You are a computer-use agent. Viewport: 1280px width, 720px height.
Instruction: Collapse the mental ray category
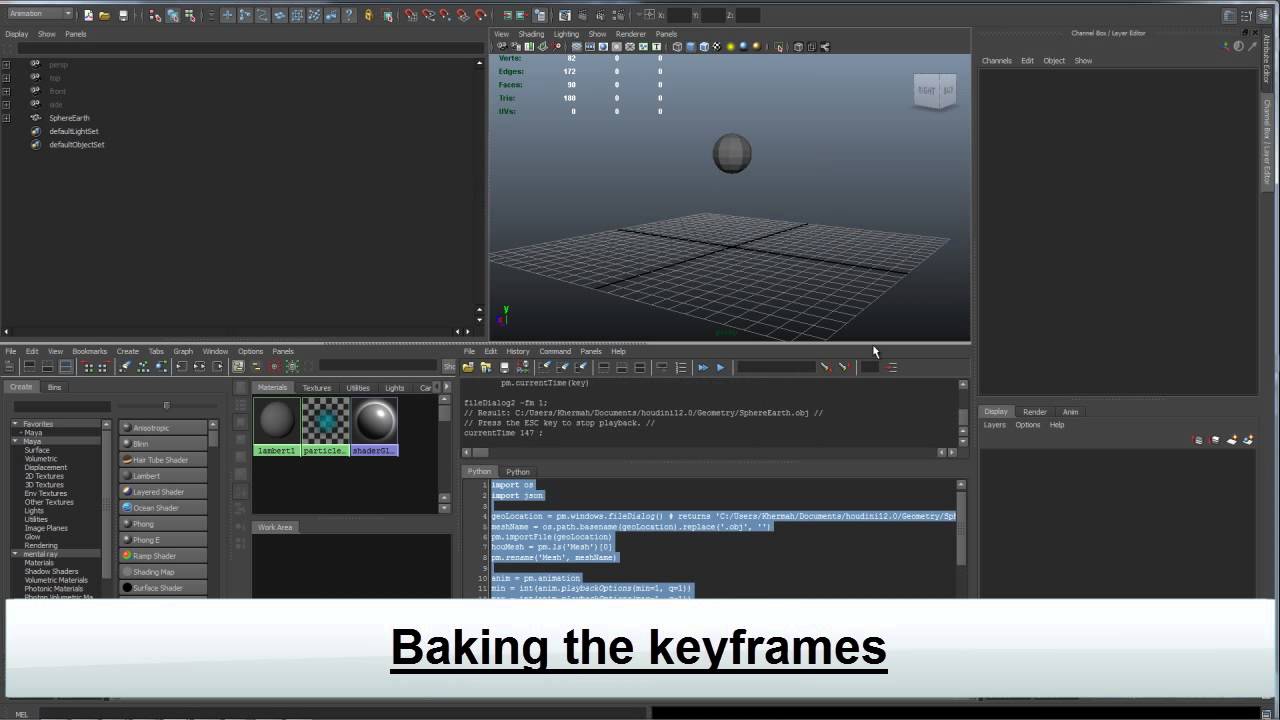point(16,554)
